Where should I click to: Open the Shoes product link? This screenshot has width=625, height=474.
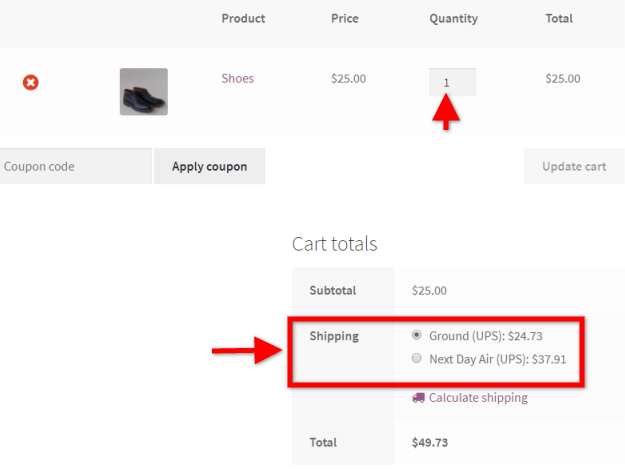(238, 79)
